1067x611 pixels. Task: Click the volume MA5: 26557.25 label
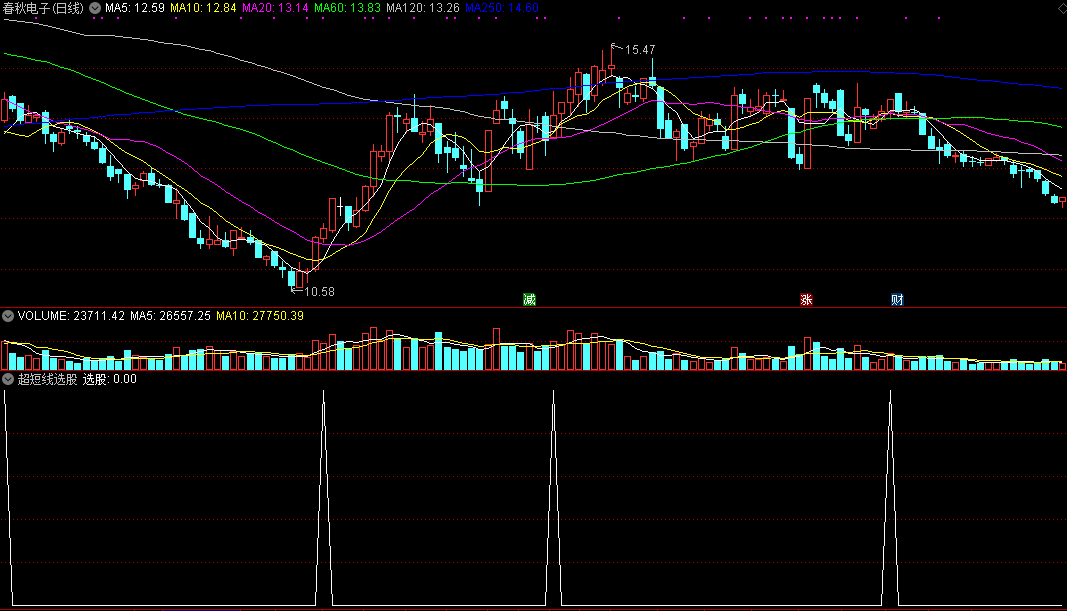(170, 316)
